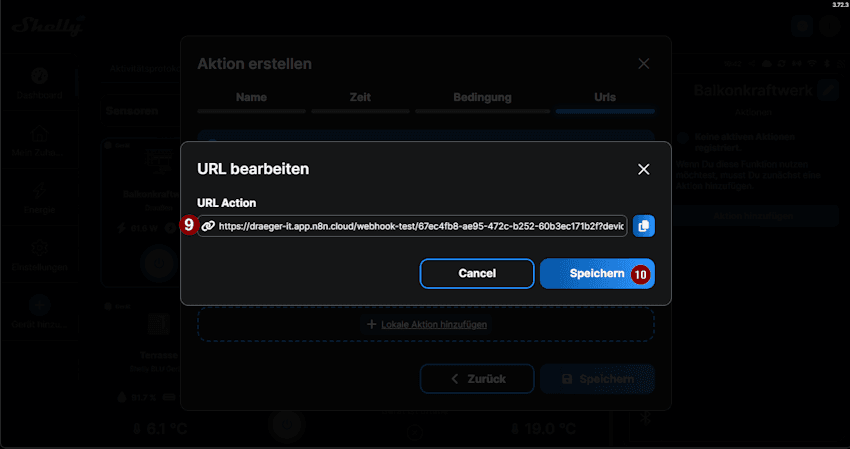850x449 pixels.
Task: Go back with the Zurück button
Action: [x=476, y=379]
